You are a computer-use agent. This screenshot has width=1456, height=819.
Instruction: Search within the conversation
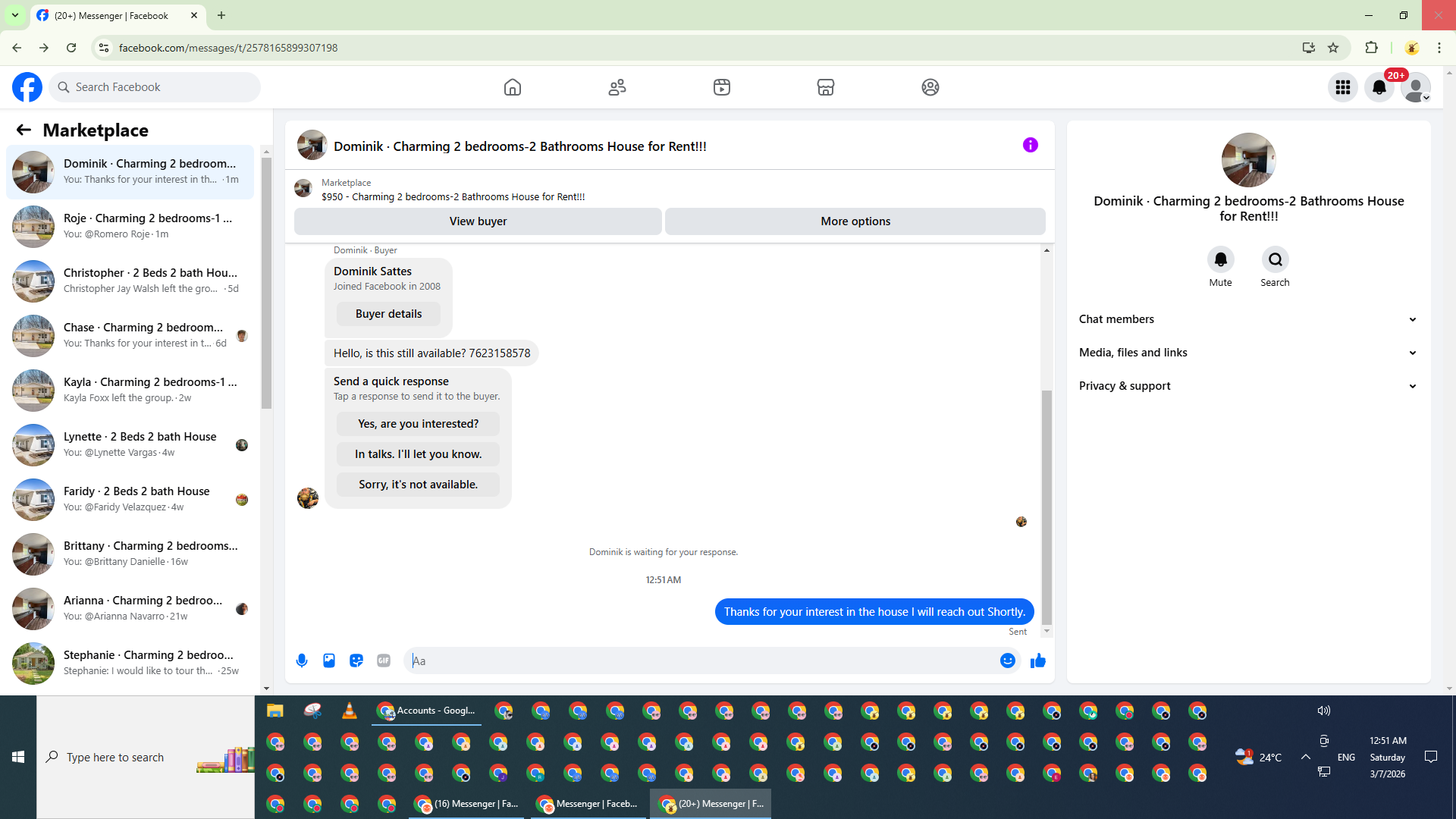coord(1275,260)
